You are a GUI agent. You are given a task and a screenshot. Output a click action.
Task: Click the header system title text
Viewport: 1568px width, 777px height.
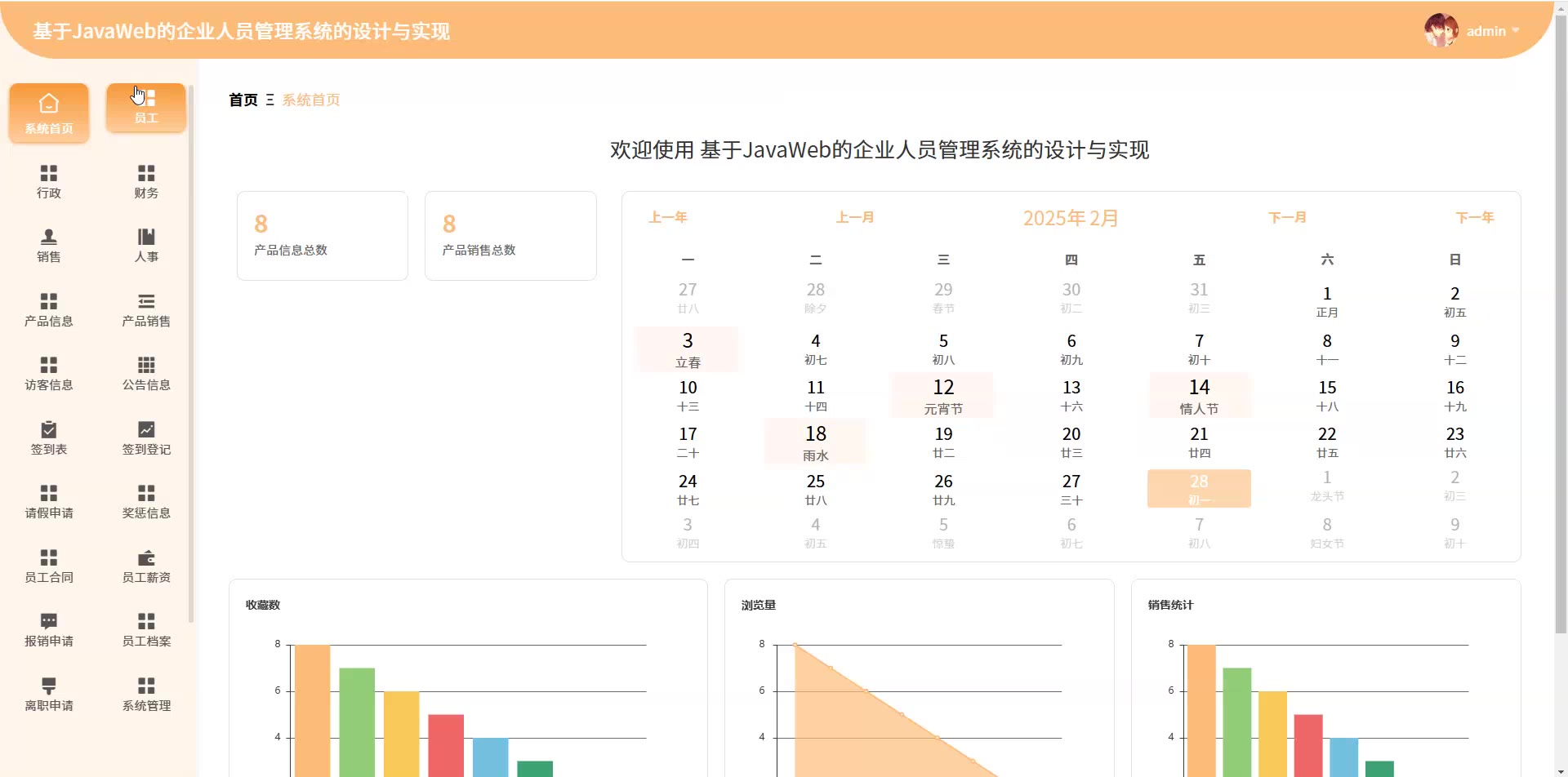pos(241,31)
